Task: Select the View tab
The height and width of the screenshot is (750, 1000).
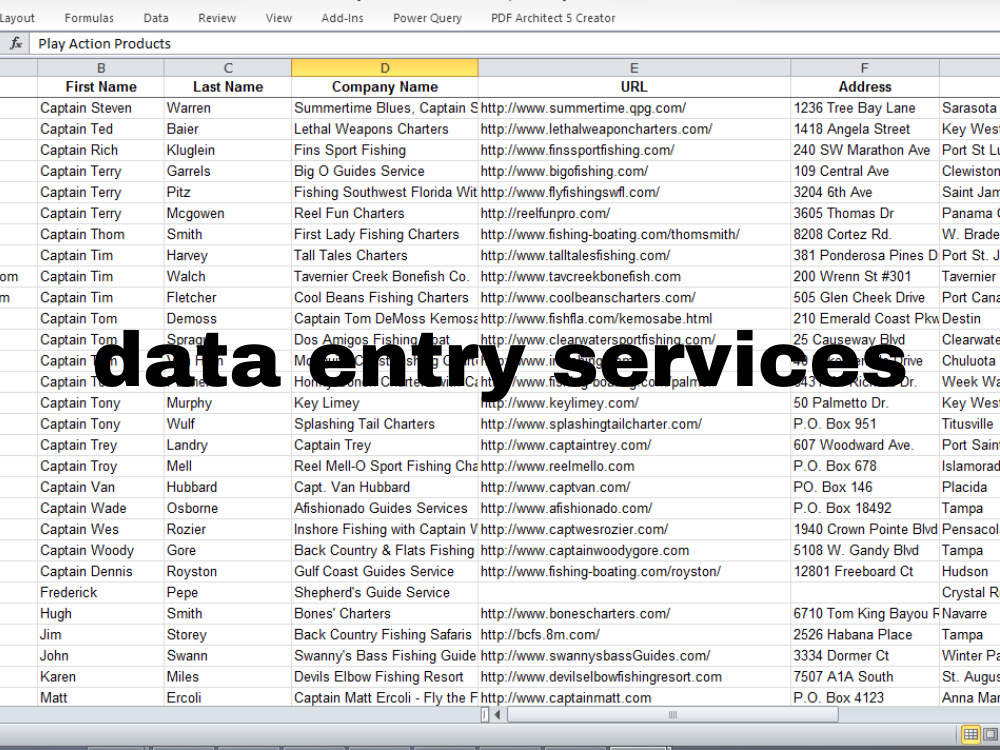Action: point(278,17)
